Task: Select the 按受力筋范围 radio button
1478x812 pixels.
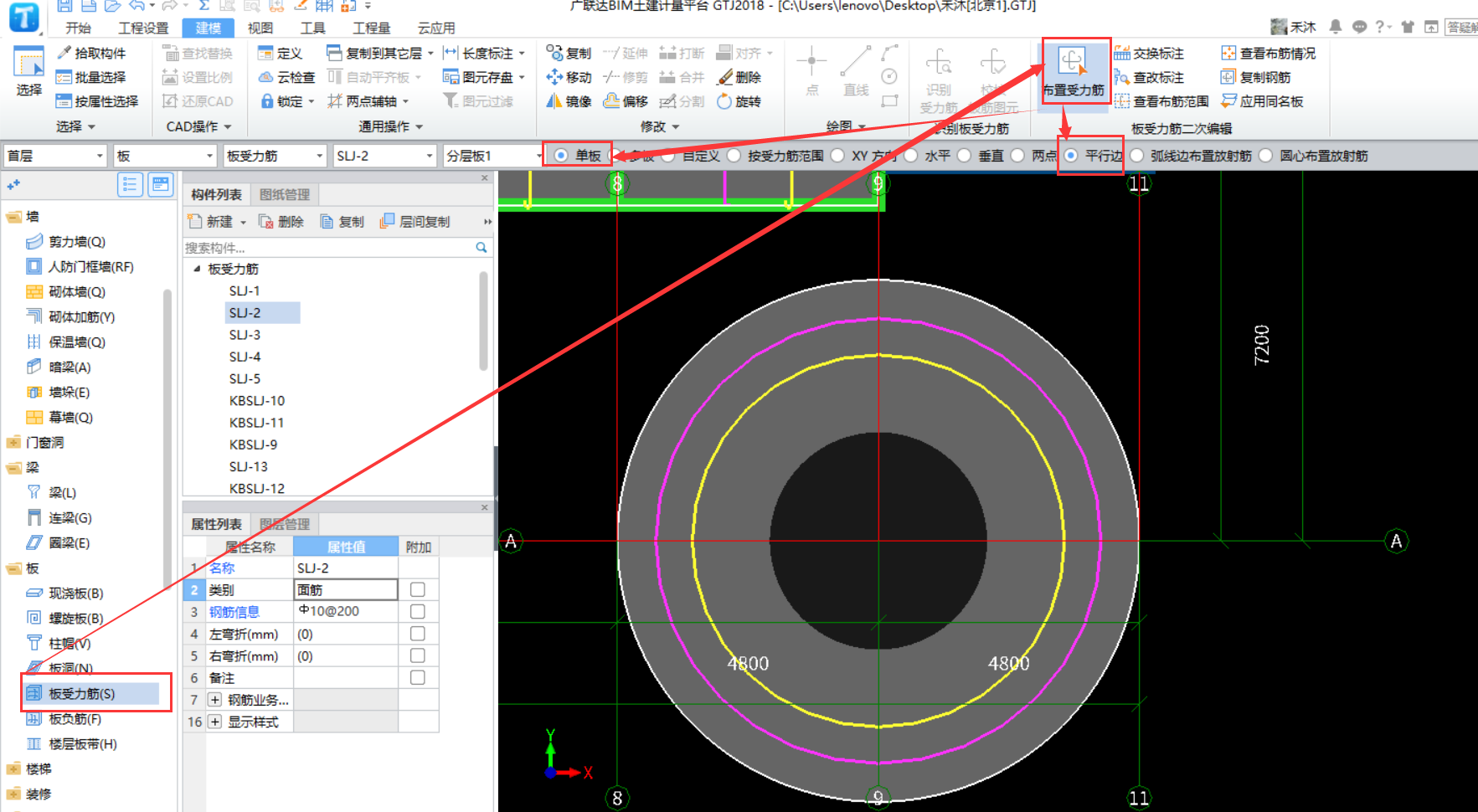Action: tap(734, 156)
